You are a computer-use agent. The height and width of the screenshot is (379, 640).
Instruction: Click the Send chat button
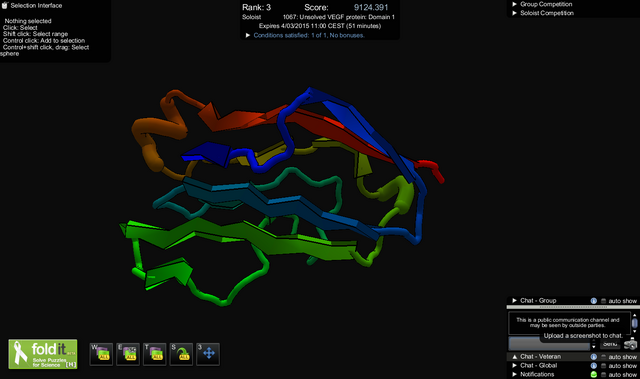click(x=610, y=345)
